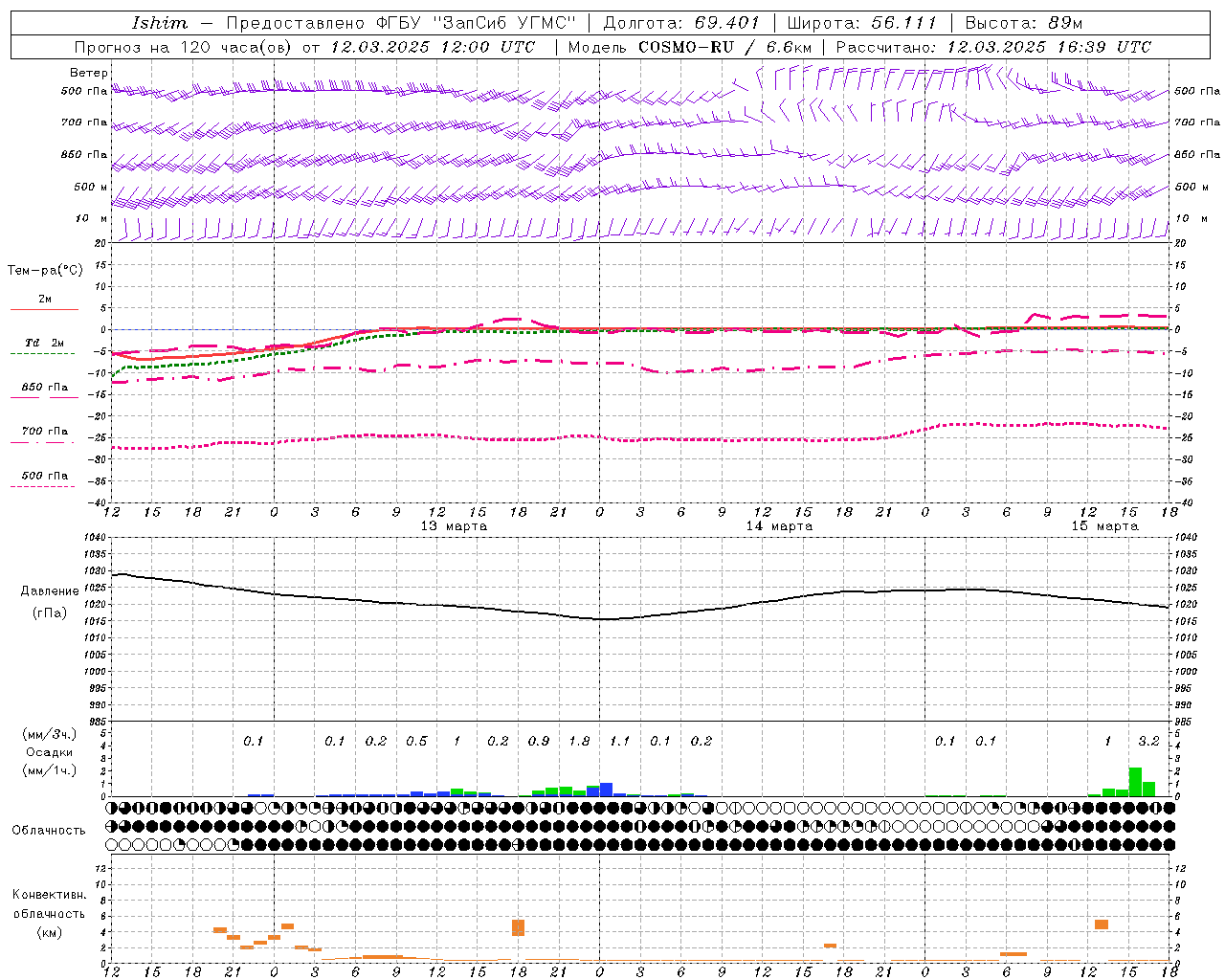Image resolution: width=1225 pixels, height=980 pixels.
Task: Click the 3.2 precipitation value
Action: tap(1148, 742)
